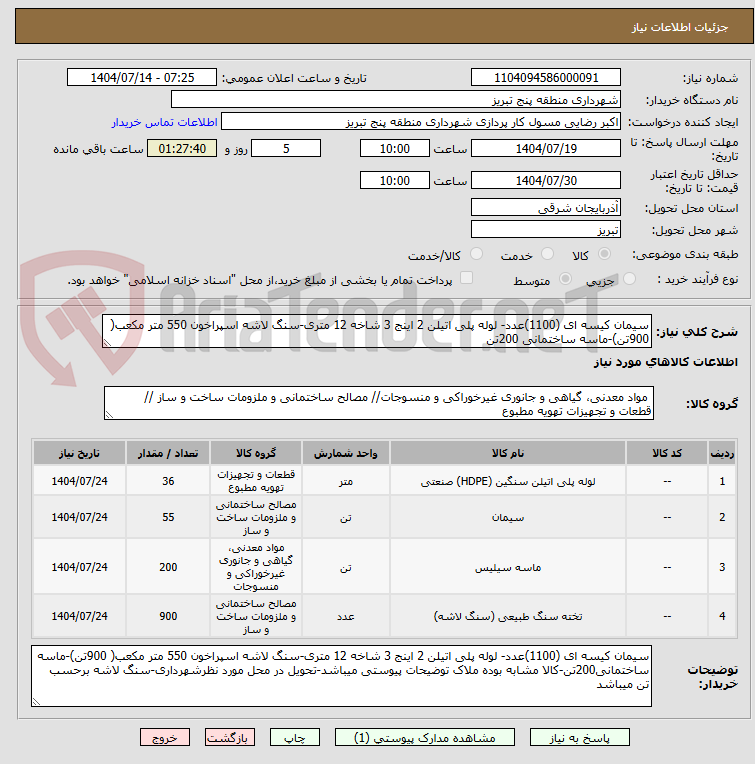Select the جزیی purchase type radio
Image resolution: width=755 pixels, height=764 pixels.
[x=629, y=279]
